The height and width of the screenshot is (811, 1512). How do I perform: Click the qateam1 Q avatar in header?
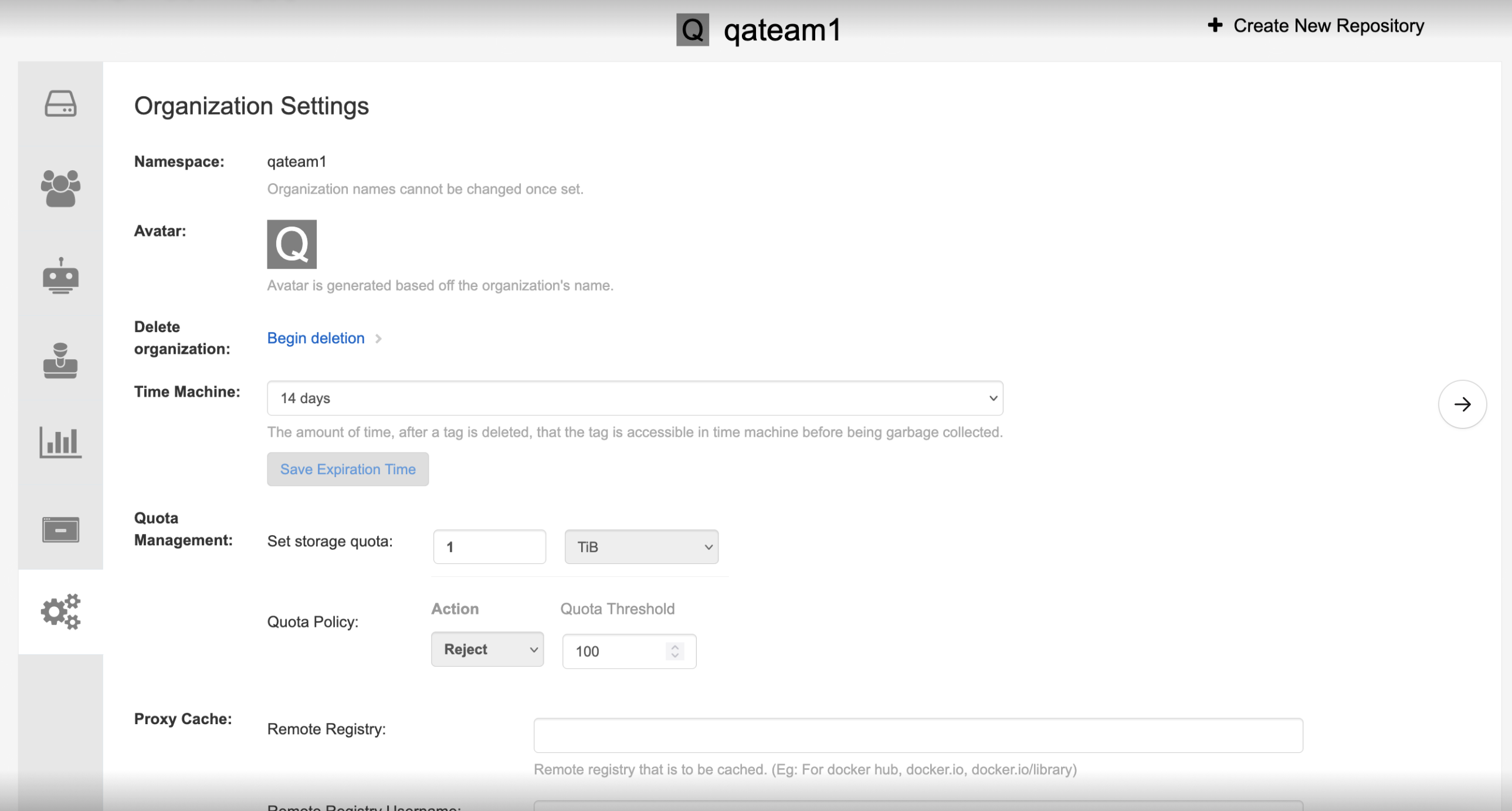coord(693,29)
